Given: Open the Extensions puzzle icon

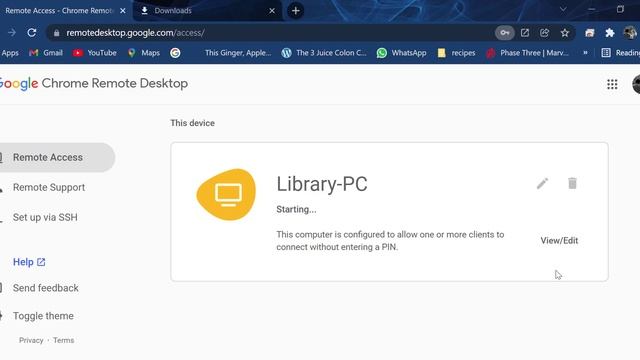Looking at the screenshot, I should tap(609, 33).
